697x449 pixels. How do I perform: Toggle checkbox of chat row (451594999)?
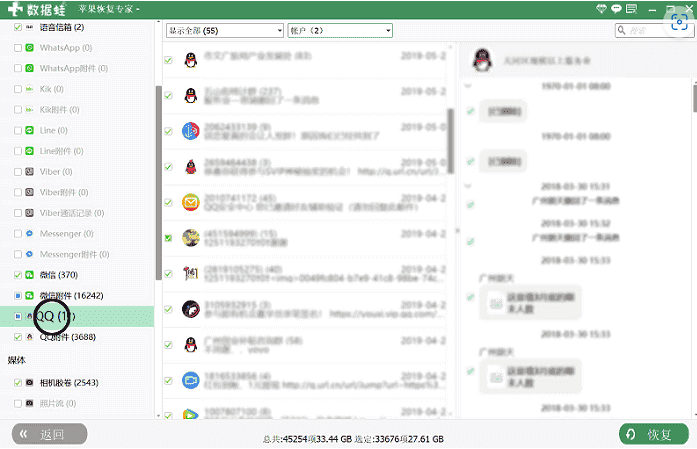coord(168,238)
